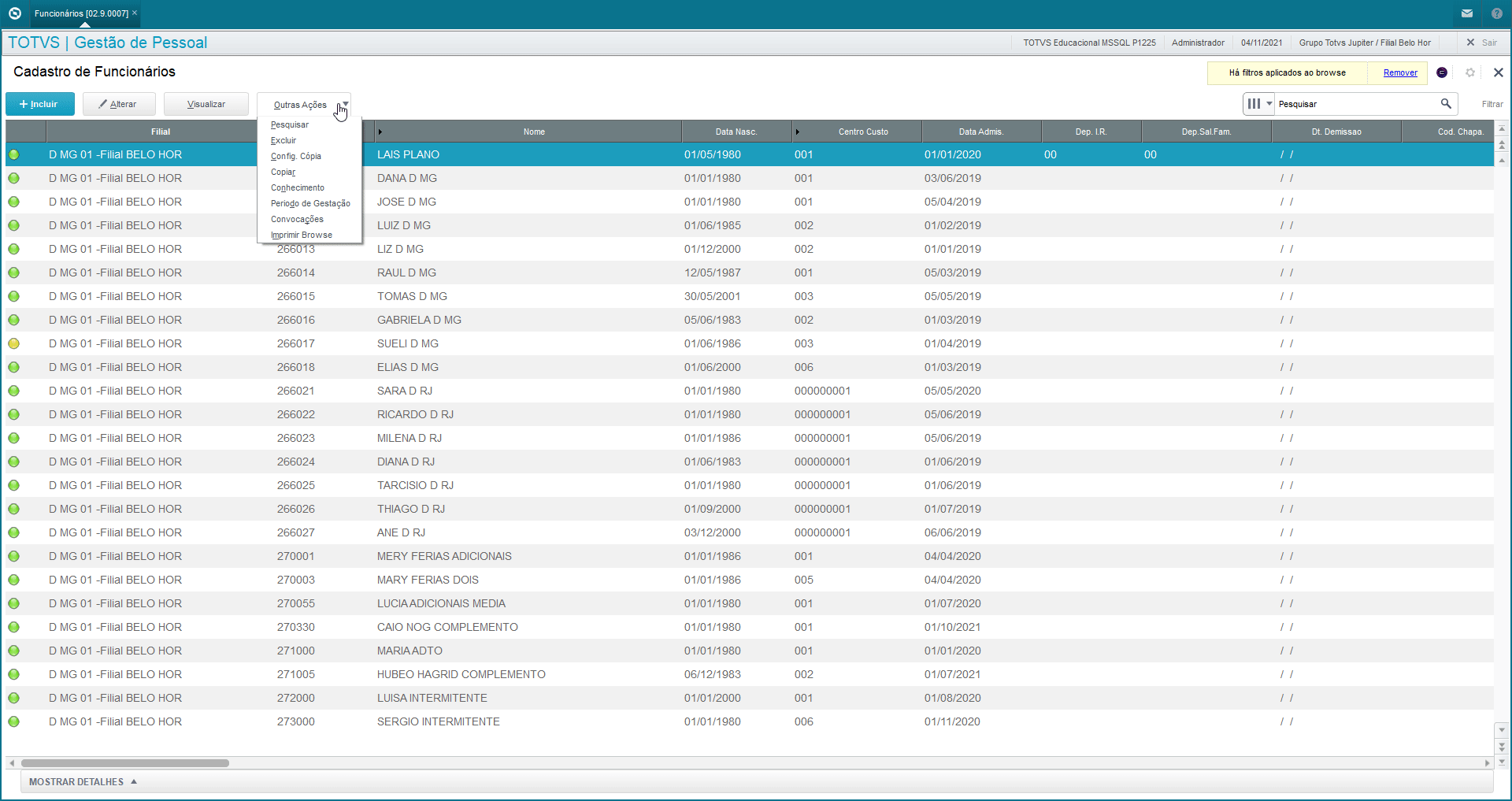Click the sort arrow beside Centro Custo
Image resolution: width=1512 pixels, height=801 pixels.
[x=797, y=132]
